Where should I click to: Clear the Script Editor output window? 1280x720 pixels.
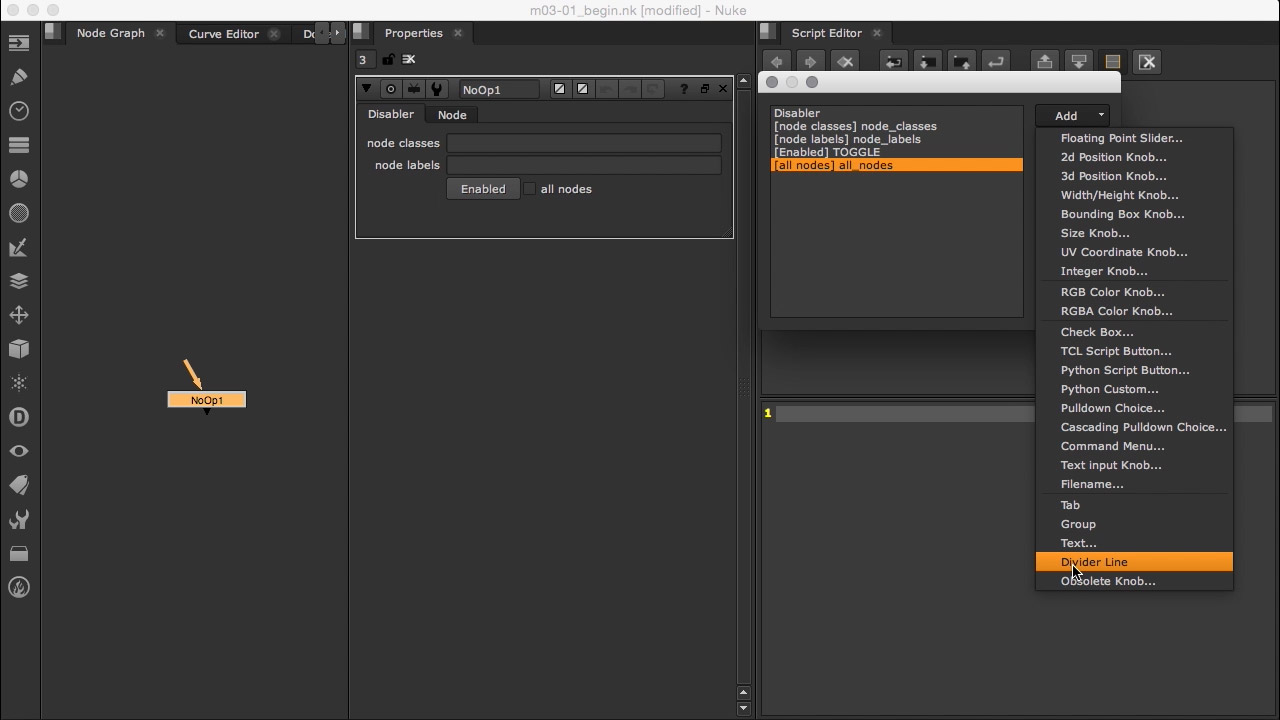tap(1148, 62)
